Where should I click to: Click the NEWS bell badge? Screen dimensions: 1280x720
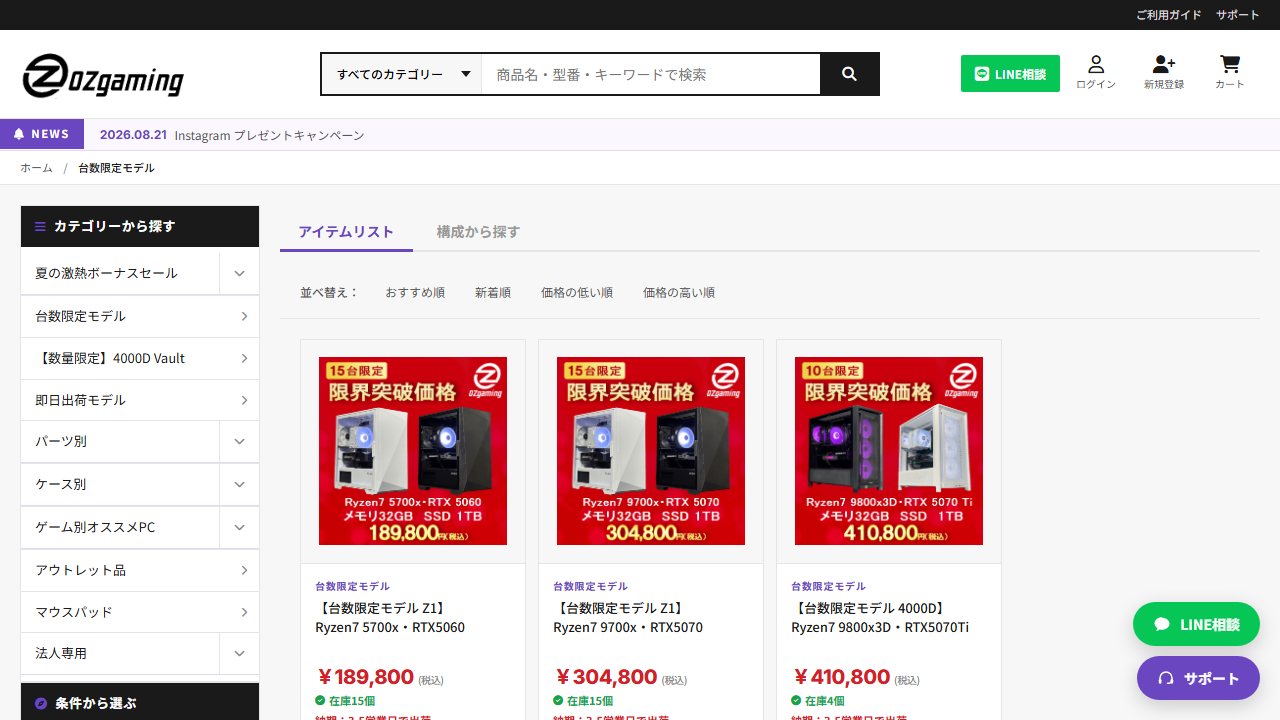[x=42, y=134]
